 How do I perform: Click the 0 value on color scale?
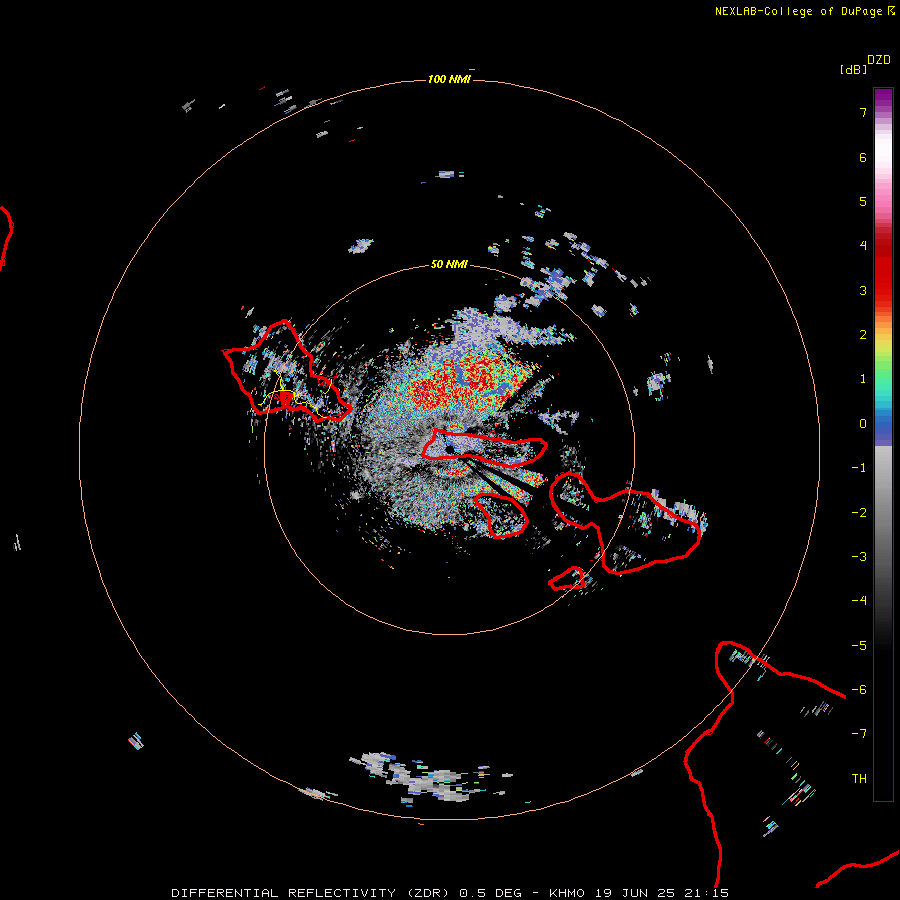[863, 424]
